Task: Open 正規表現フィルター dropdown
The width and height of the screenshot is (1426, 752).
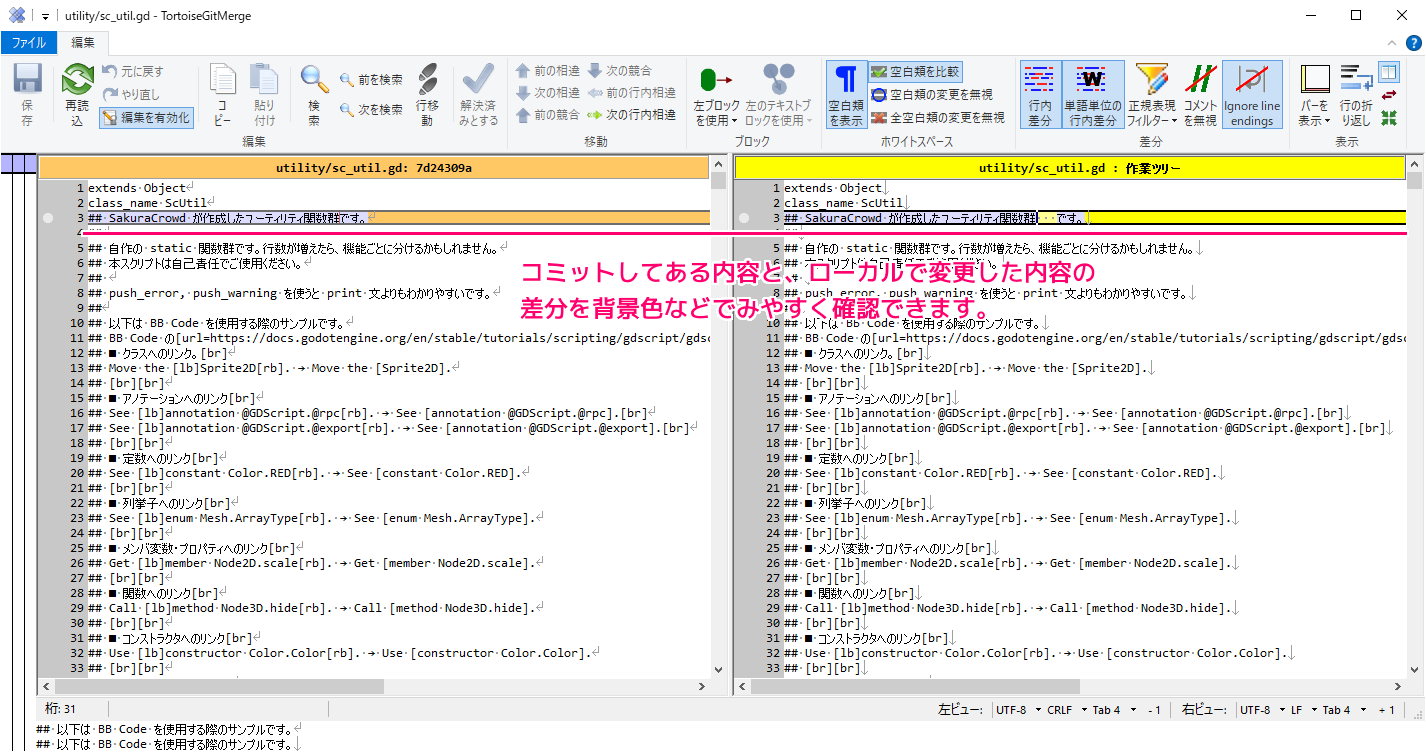Action: click(x=1152, y=95)
